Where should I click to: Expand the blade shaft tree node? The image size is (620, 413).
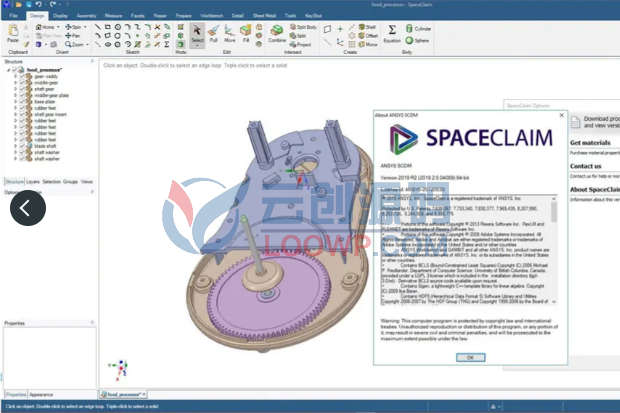coord(15,146)
